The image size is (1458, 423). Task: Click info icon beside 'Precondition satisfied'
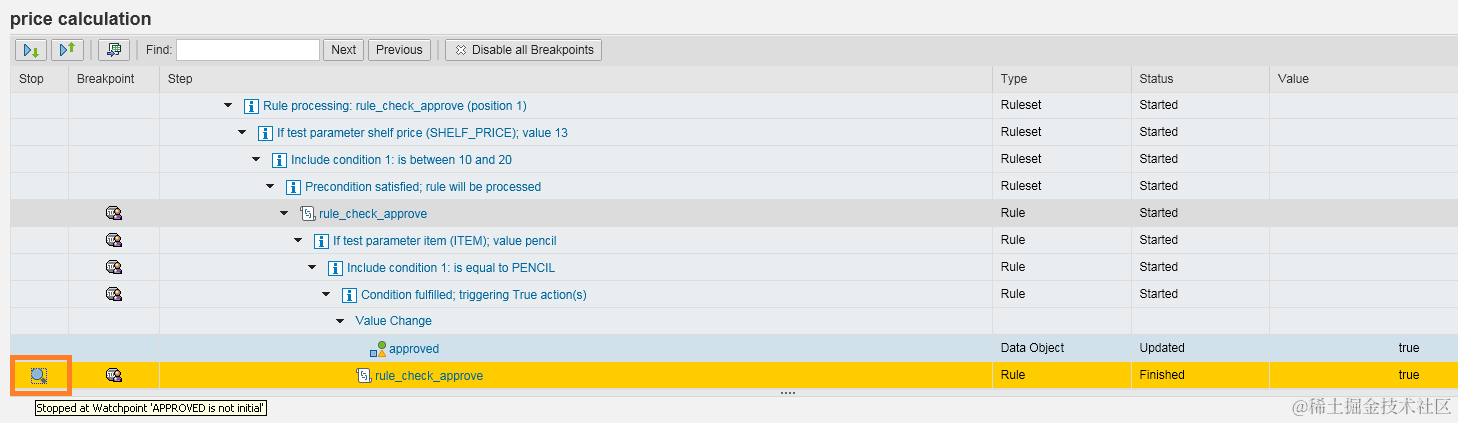click(294, 187)
